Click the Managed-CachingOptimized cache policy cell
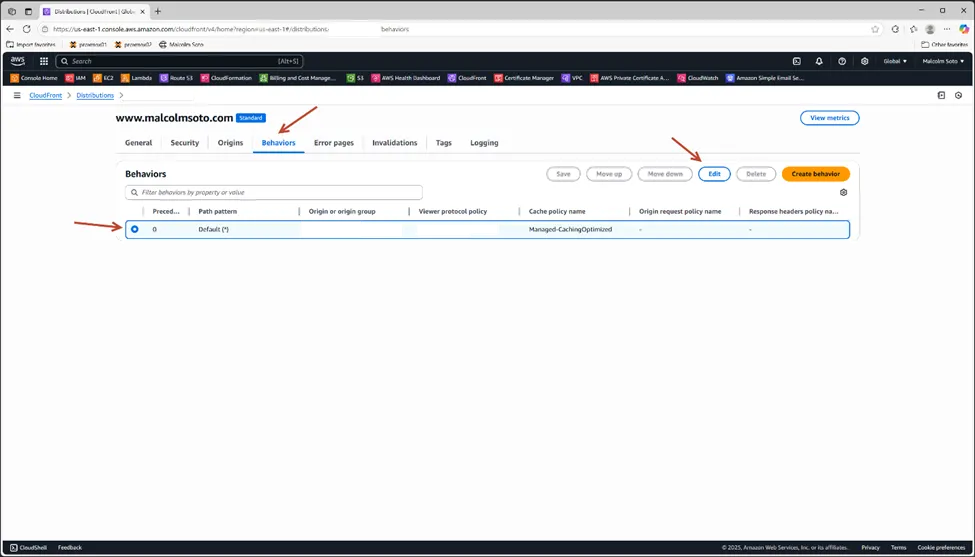This screenshot has height=557, width=975. (570, 229)
